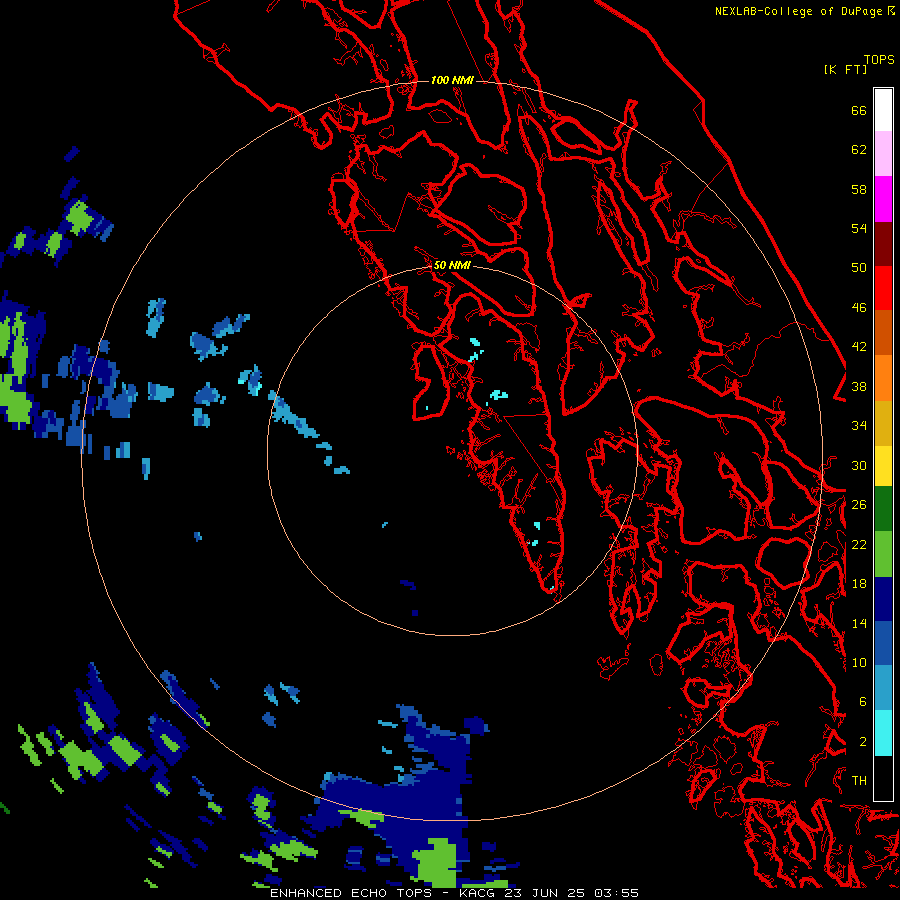Screen dimensions: 900x900
Task: Pick the bright orange legend swatch
Action: click(x=883, y=378)
